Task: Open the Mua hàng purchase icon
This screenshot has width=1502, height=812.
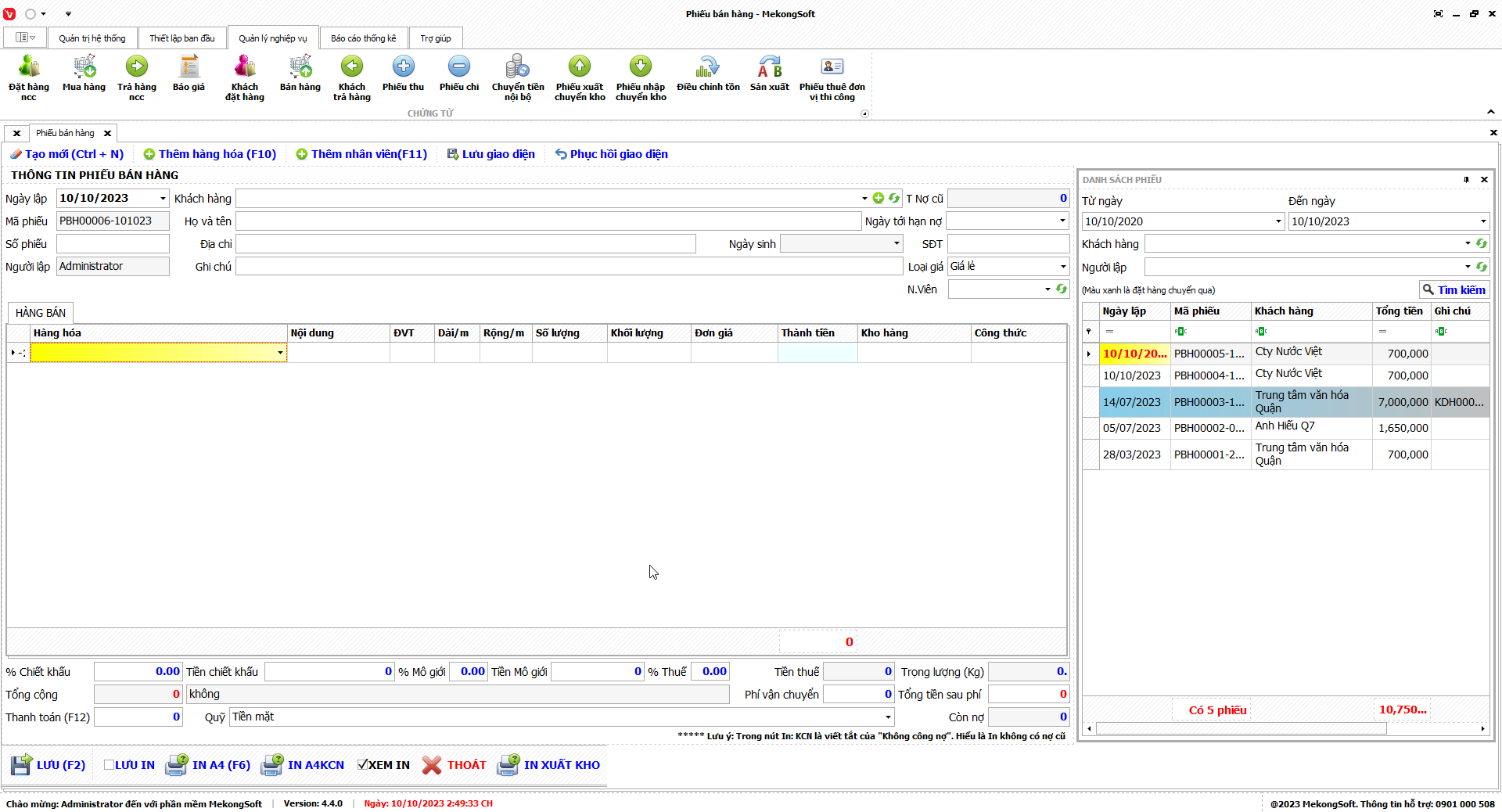Action: (x=84, y=69)
